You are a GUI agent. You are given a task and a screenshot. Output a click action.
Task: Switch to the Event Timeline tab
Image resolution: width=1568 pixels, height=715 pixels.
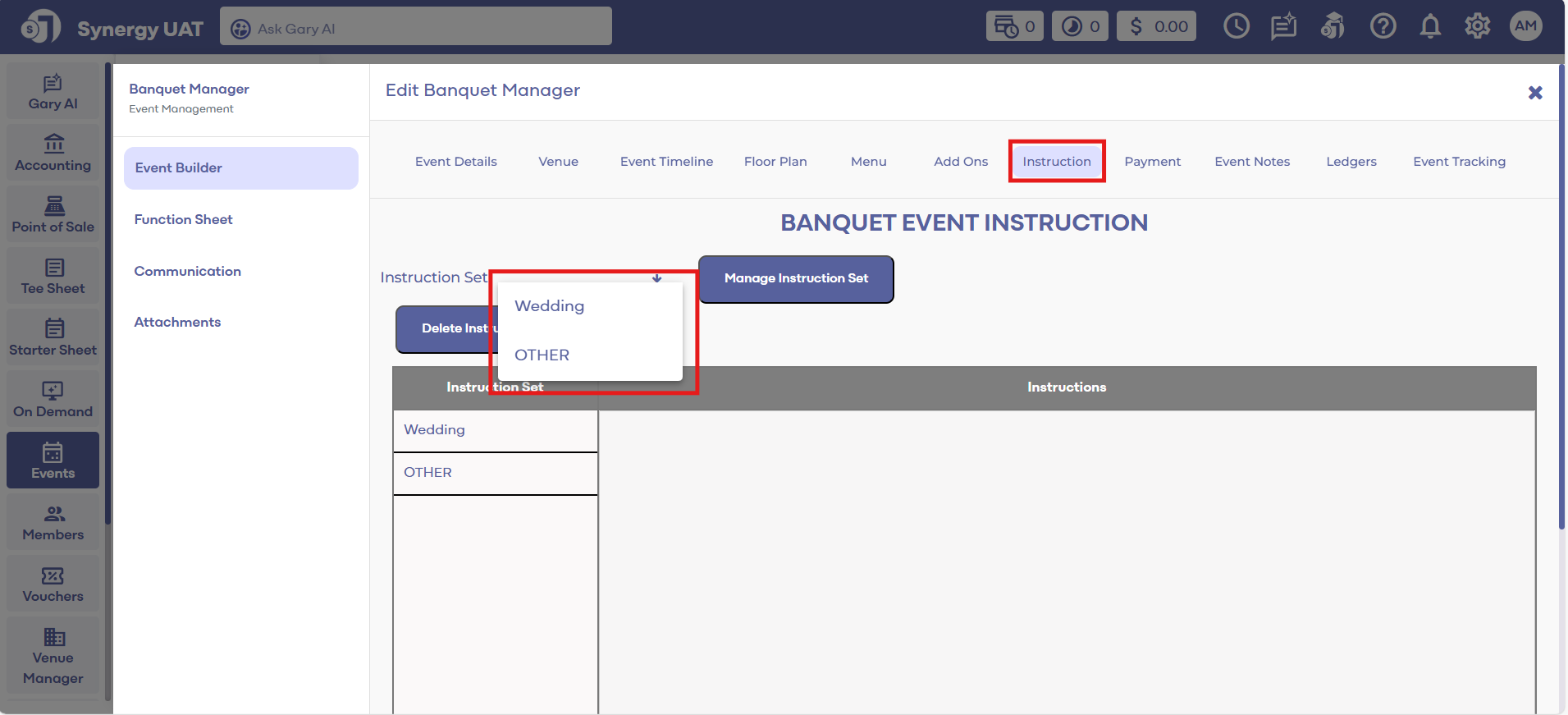666,162
